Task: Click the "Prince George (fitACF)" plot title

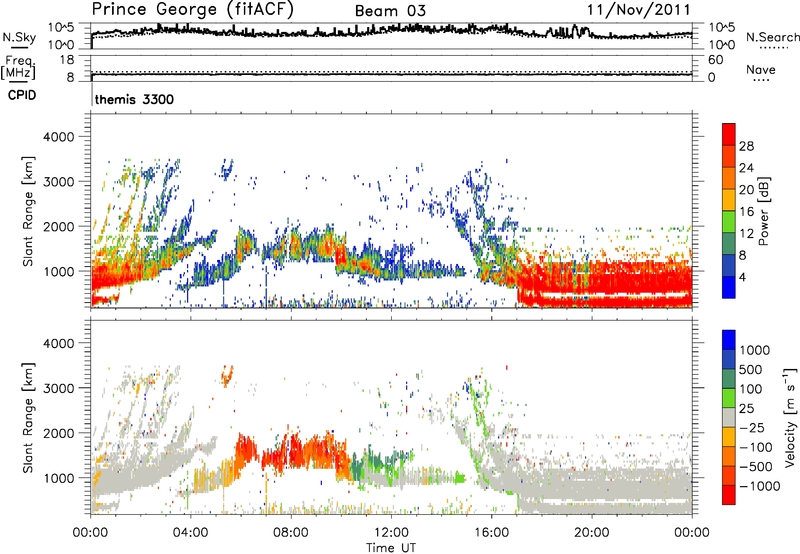Action: [x=193, y=10]
